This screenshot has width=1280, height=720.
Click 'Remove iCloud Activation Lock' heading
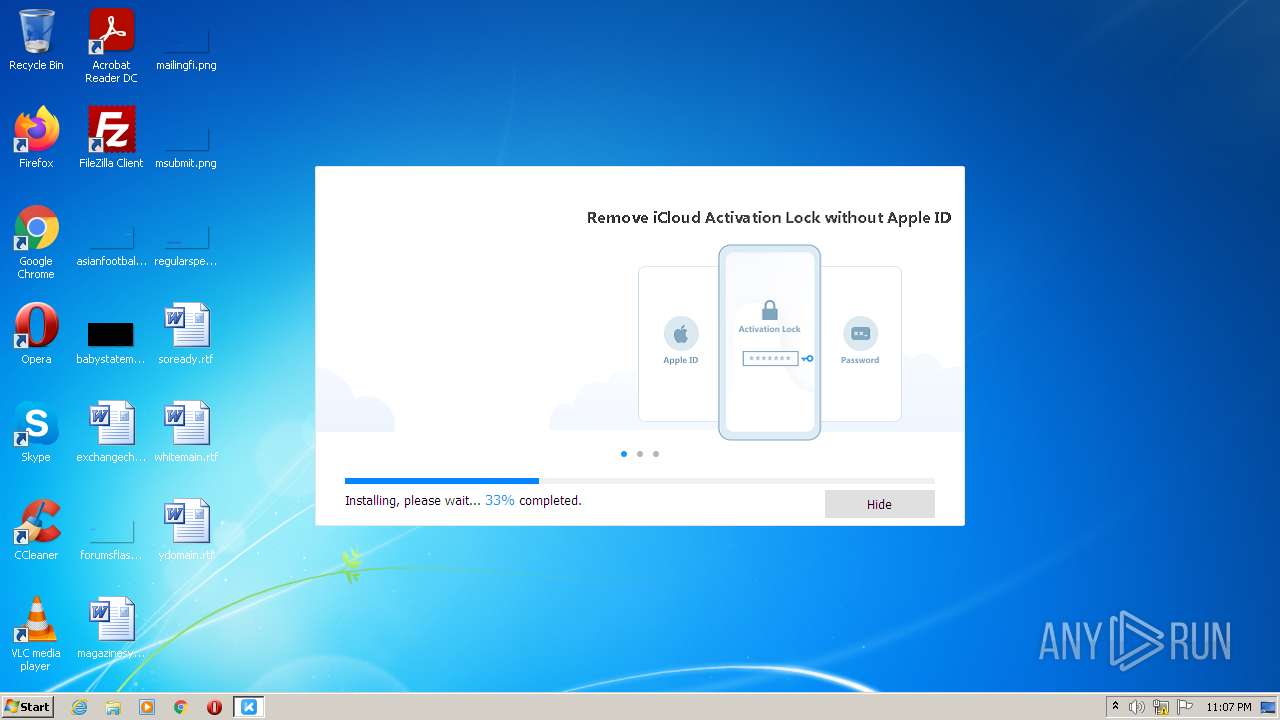coord(769,217)
